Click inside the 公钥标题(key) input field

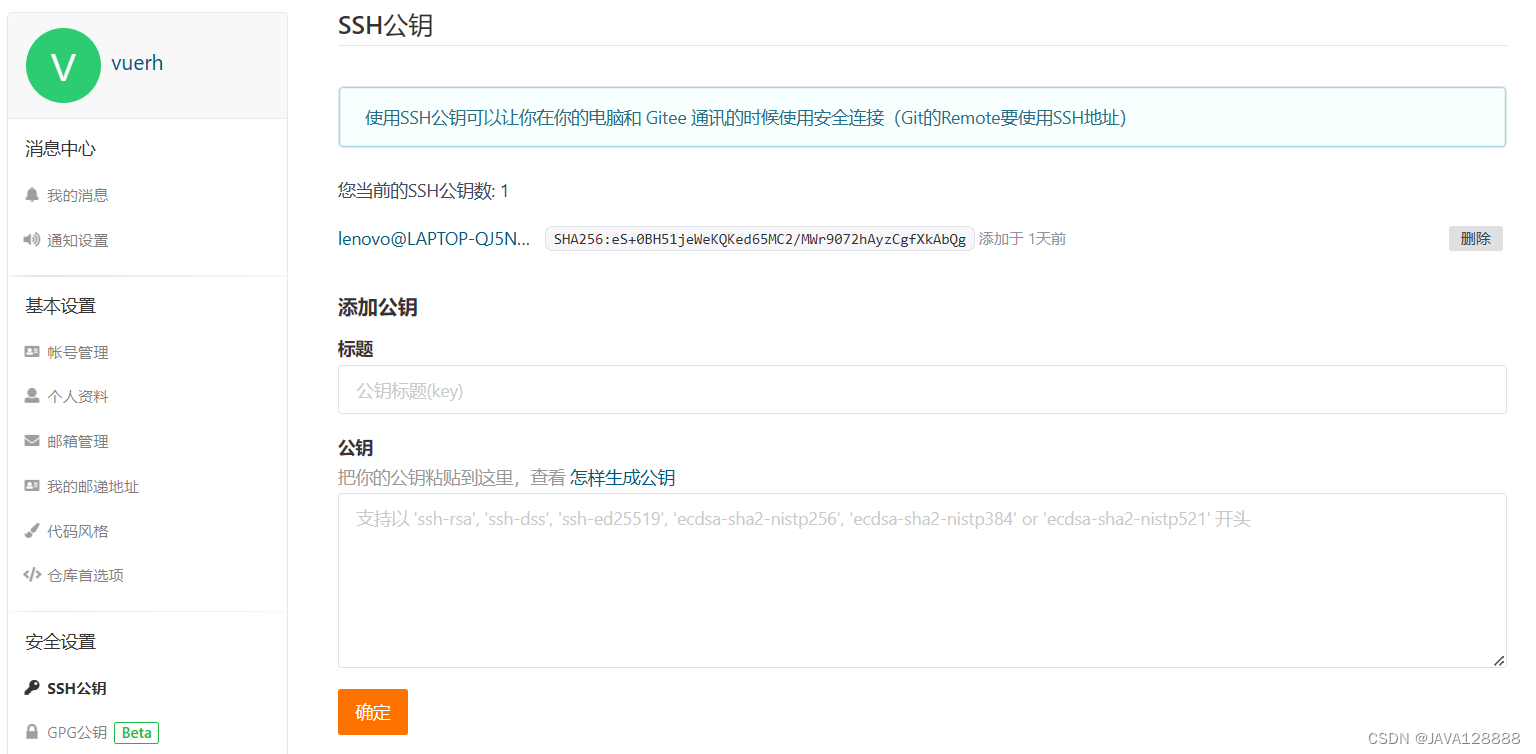click(700, 390)
